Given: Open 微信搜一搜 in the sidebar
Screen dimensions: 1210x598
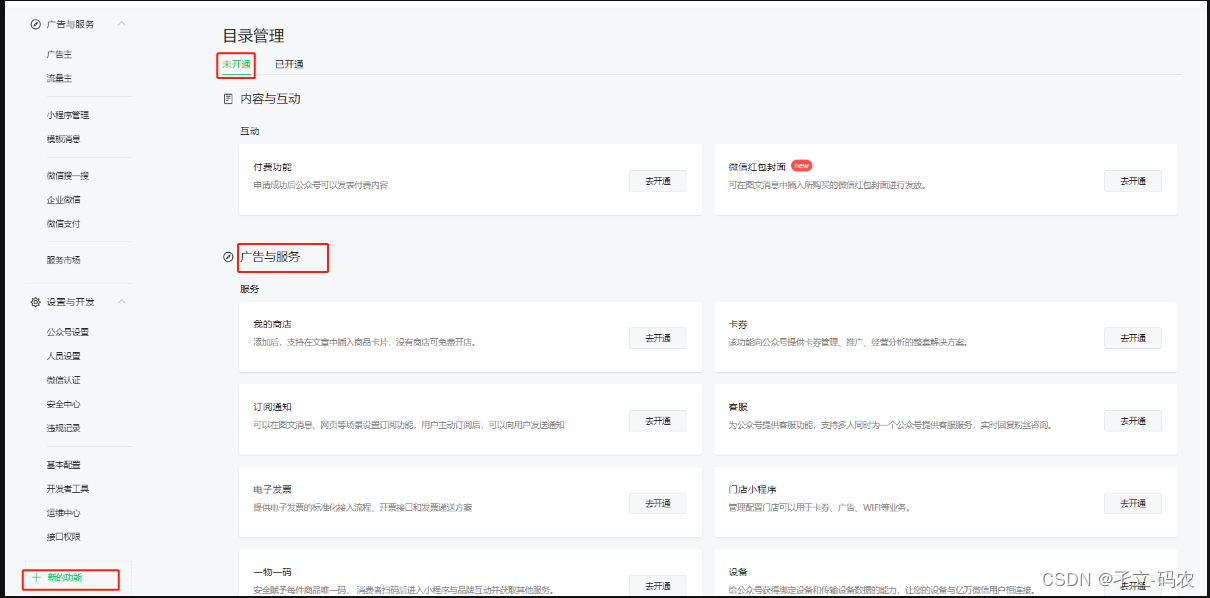Looking at the screenshot, I should [x=68, y=176].
